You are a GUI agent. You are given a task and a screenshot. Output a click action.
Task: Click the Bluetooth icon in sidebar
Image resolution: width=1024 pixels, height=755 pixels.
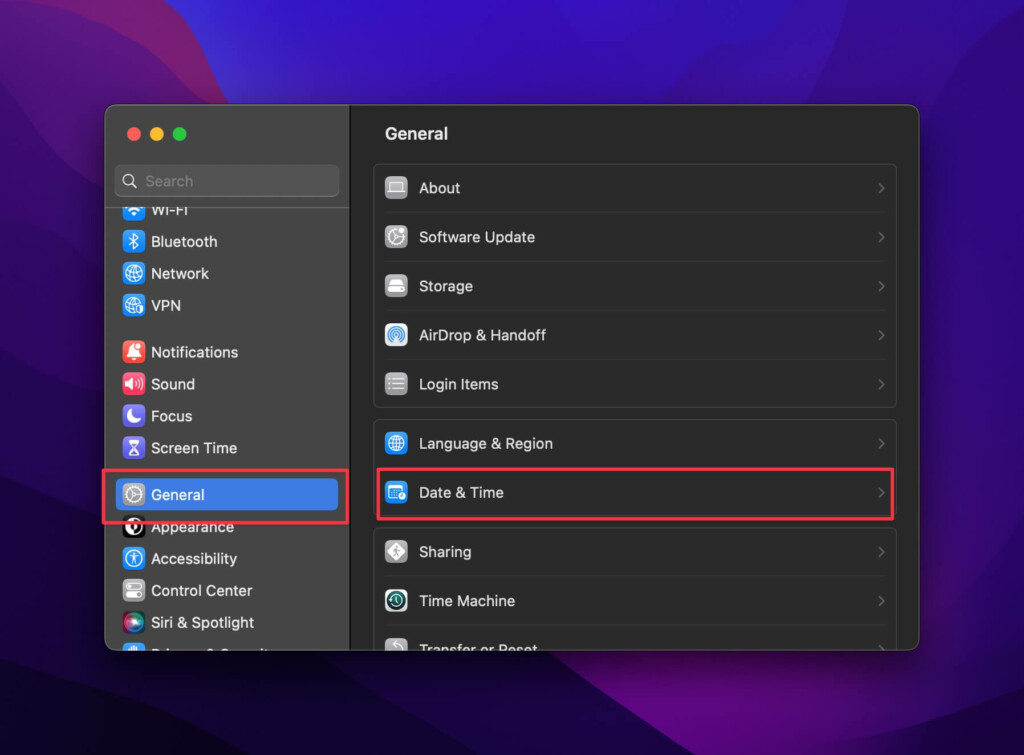pyautogui.click(x=134, y=242)
